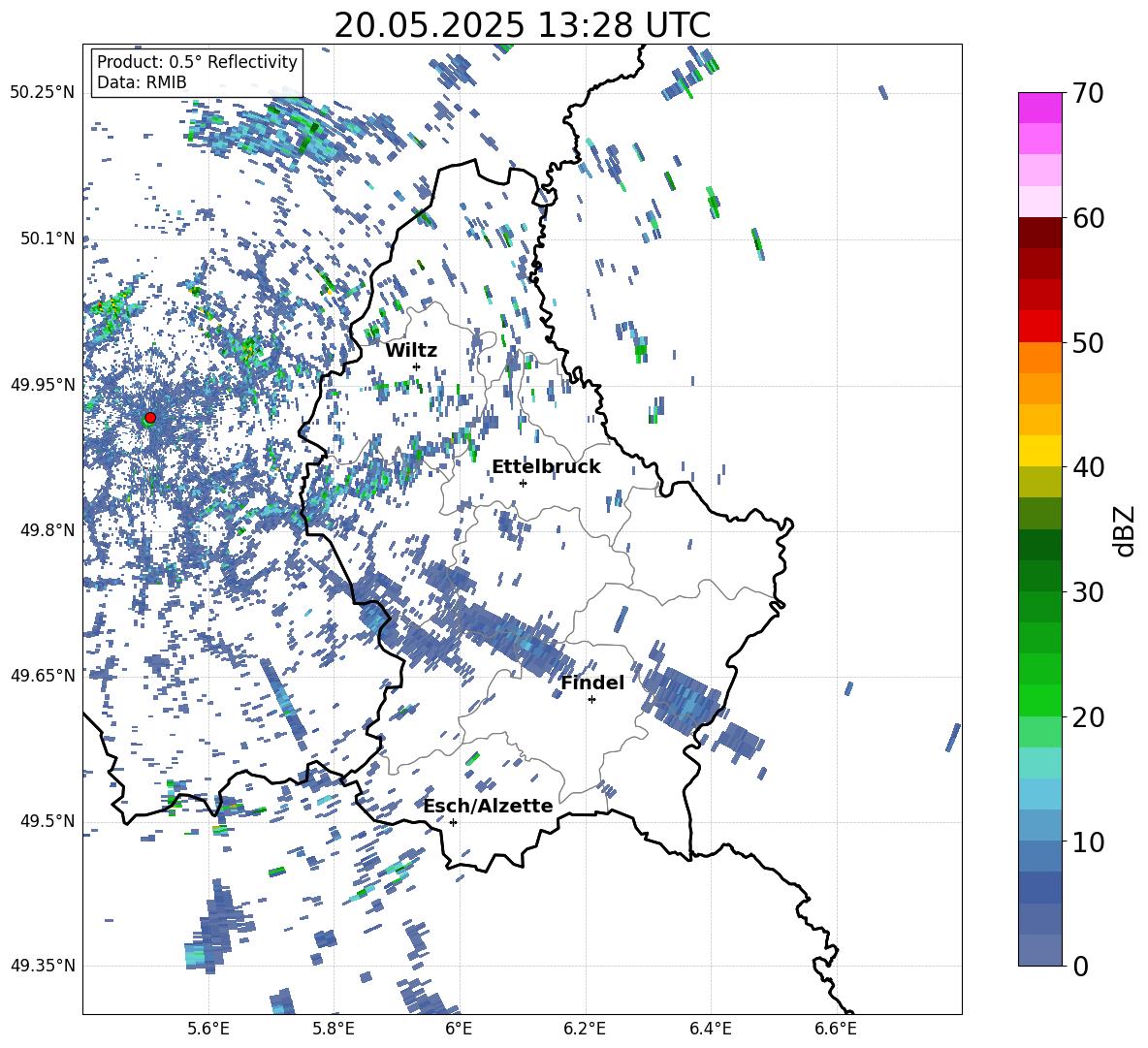
Task: Click the 70 value on colorbar
Action: (x=1088, y=93)
